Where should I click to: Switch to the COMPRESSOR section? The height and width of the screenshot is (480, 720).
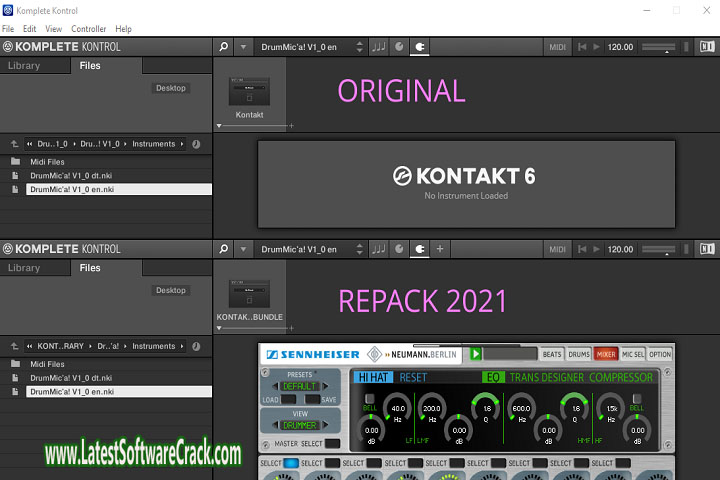point(621,378)
